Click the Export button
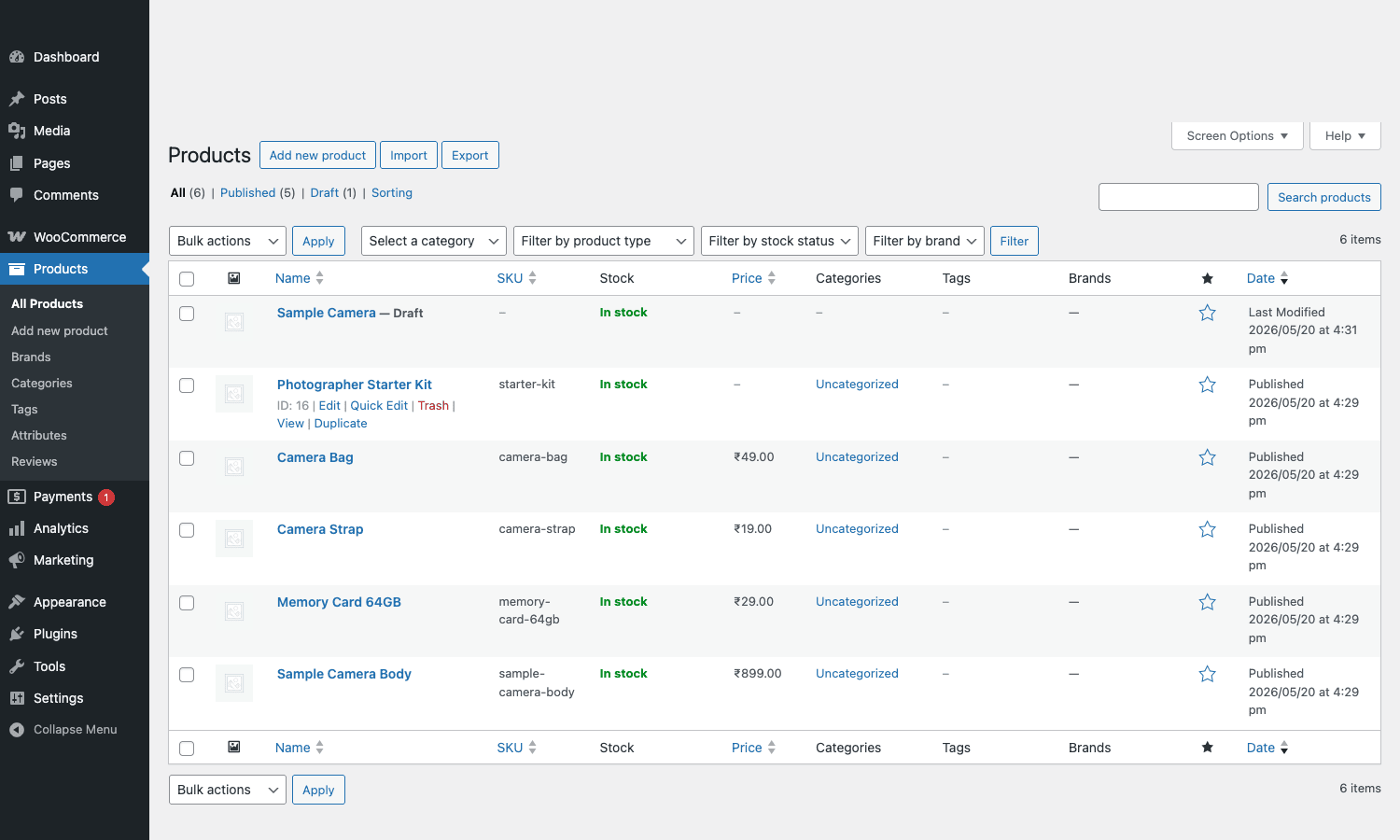The width and height of the screenshot is (1400, 840). (x=470, y=155)
